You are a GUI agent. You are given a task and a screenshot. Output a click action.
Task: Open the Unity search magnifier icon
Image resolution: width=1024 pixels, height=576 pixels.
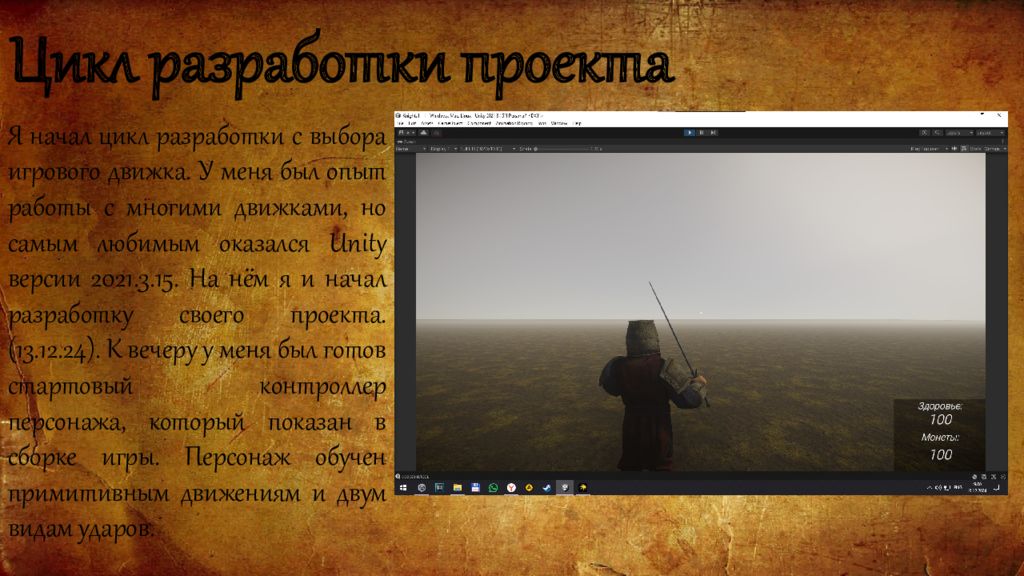coord(937,133)
